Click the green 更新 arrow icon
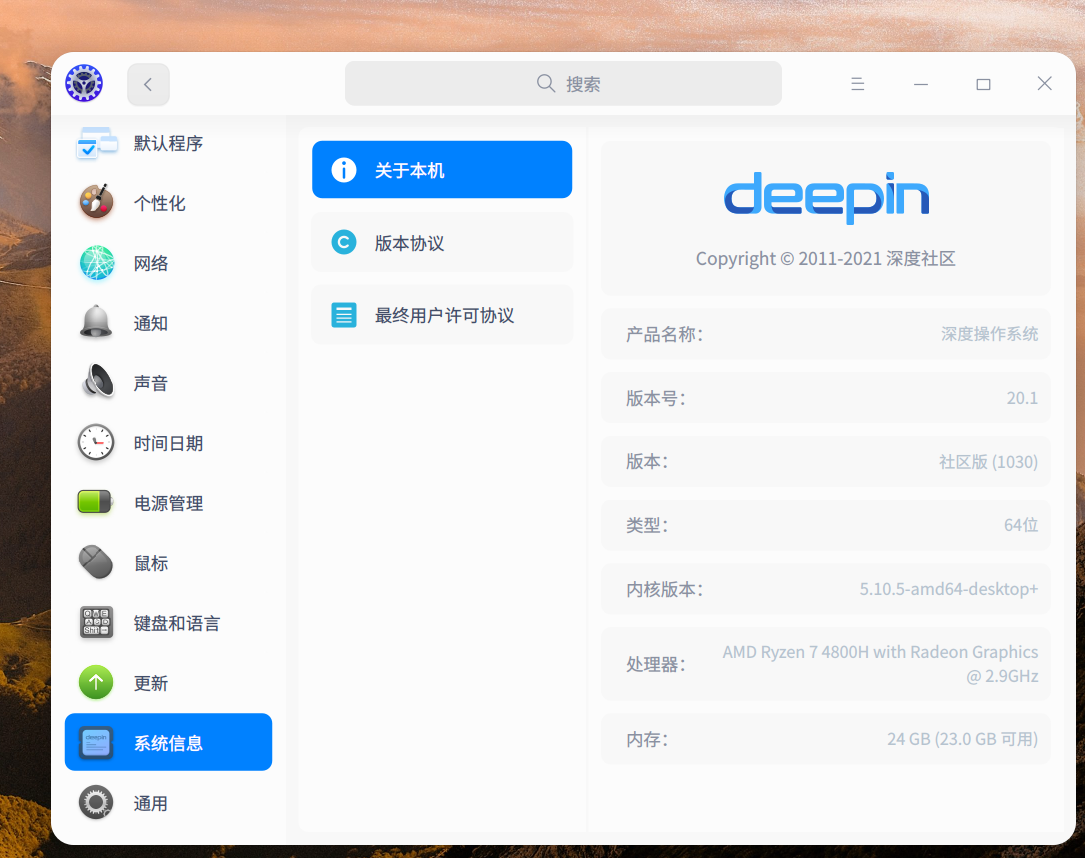1085x858 pixels. tap(96, 683)
